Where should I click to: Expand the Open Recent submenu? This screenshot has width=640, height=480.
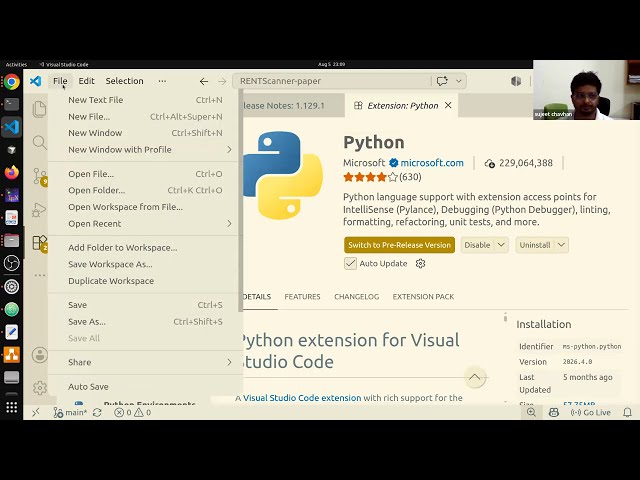tap(145, 224)
